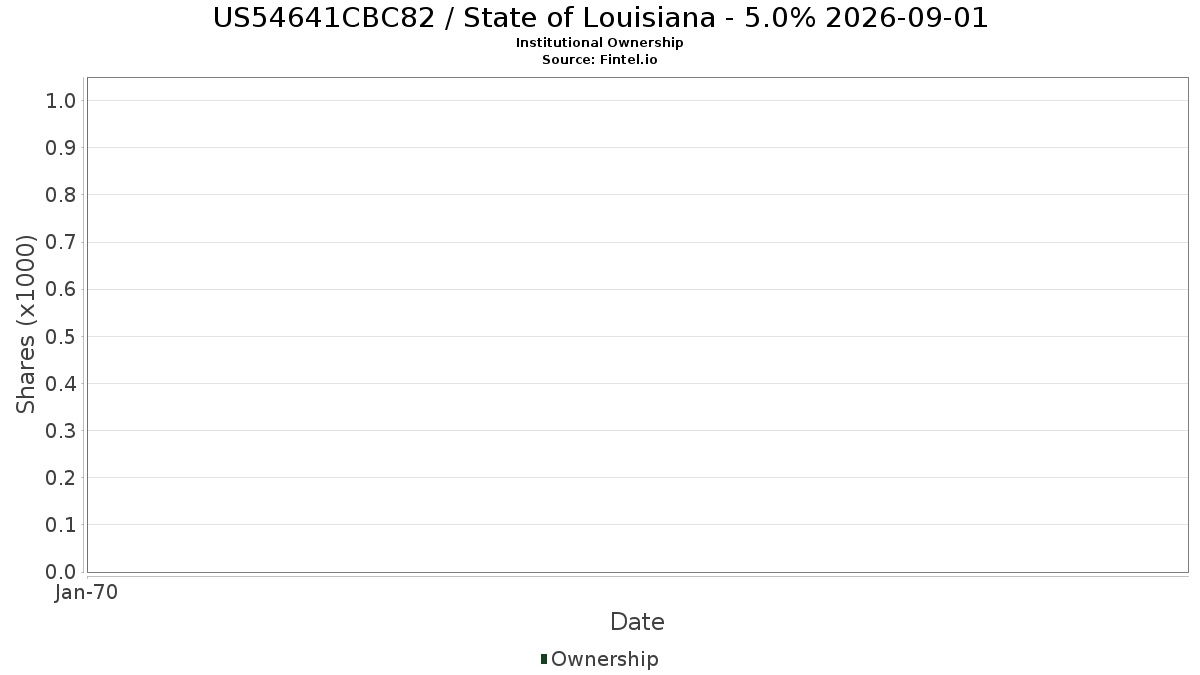Viewport: 1200px width, 675px height.
Task: Click the green Ownership legend color swatch
Action: [544, 658]
